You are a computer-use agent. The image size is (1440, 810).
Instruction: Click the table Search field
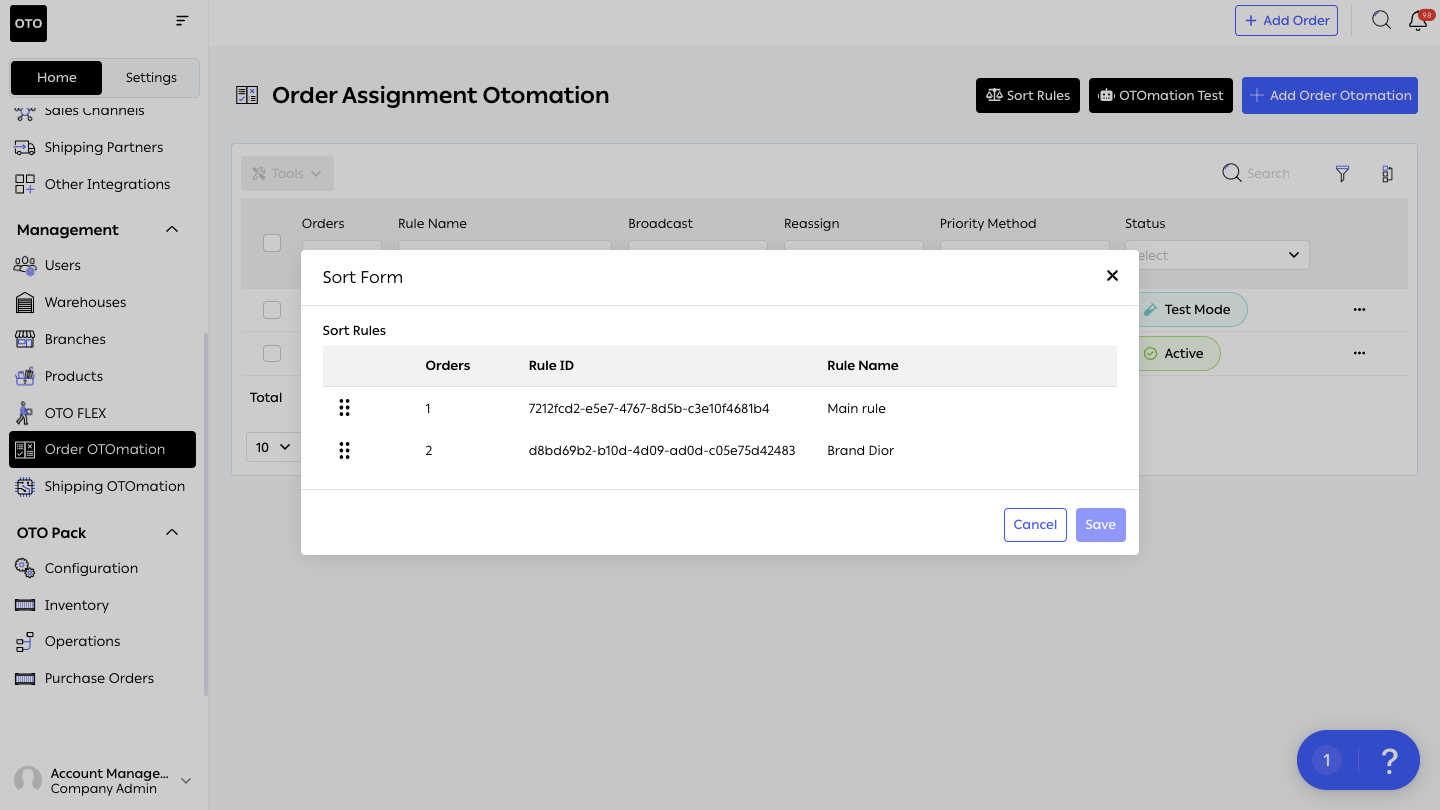(1268, 174)
